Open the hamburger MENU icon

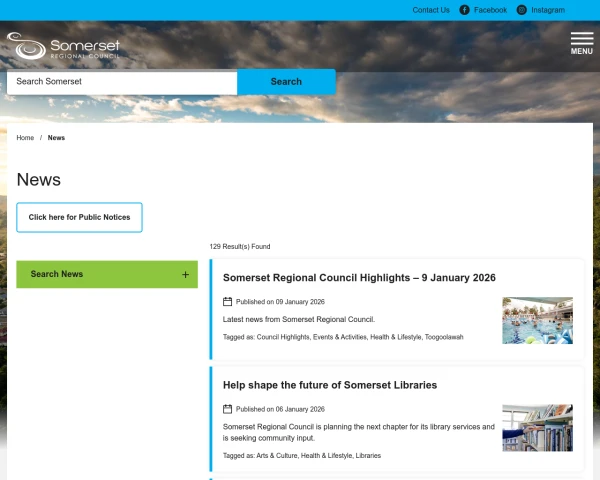tap(582, 43)
